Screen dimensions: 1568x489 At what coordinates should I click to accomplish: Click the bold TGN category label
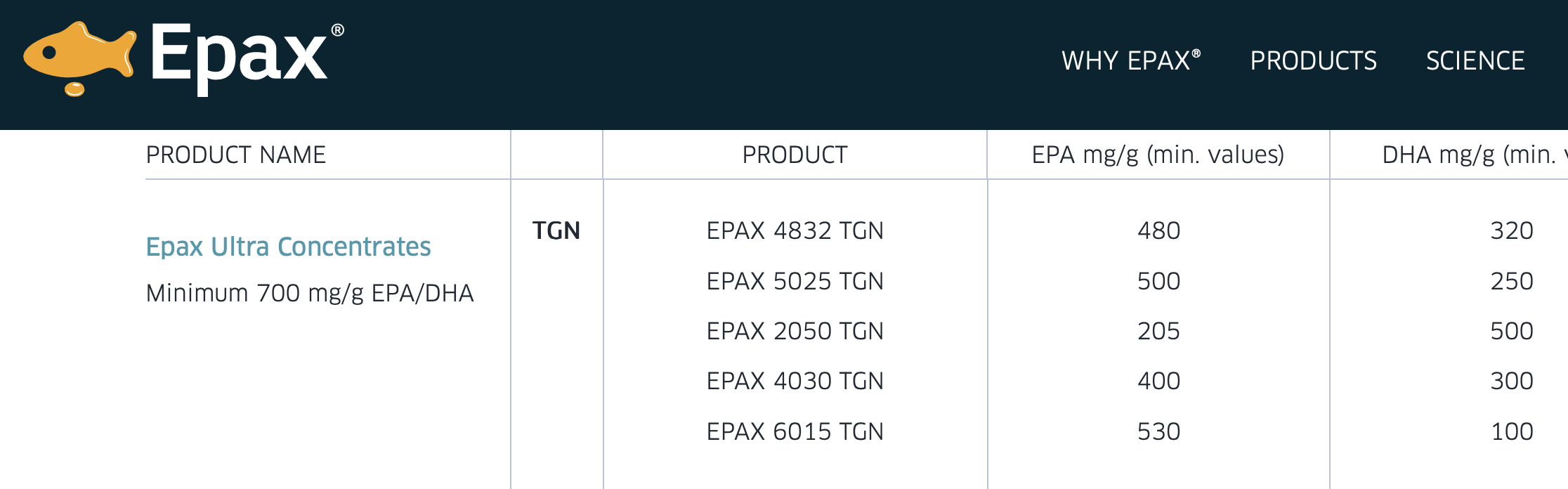[556, 230]
